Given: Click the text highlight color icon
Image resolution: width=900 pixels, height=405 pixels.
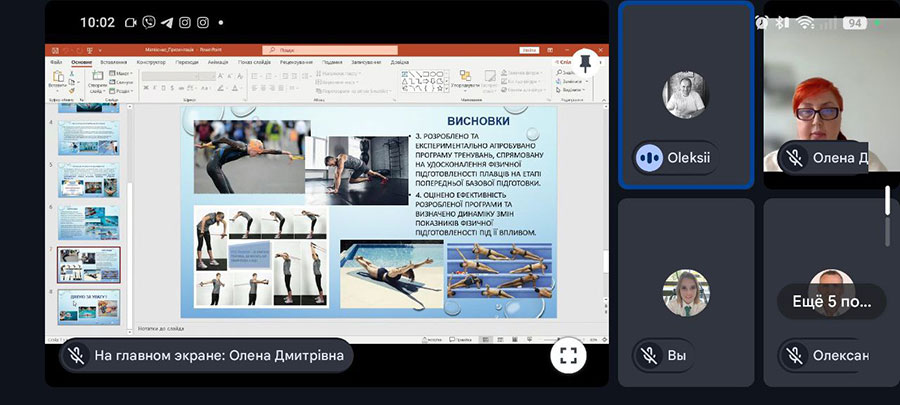Looking at the screenshot, I should coord(221,88).
